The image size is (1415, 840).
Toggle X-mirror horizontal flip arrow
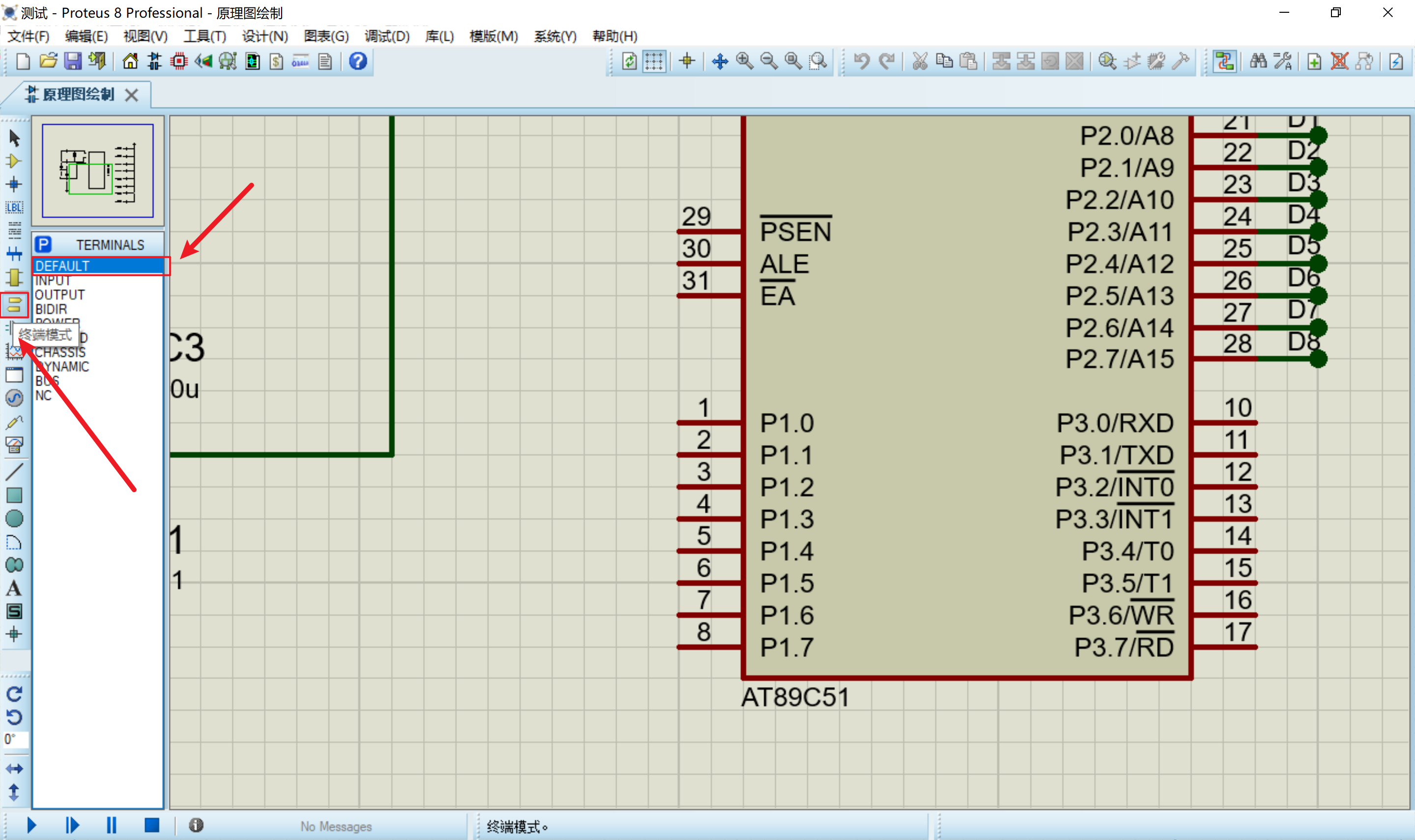14,769
